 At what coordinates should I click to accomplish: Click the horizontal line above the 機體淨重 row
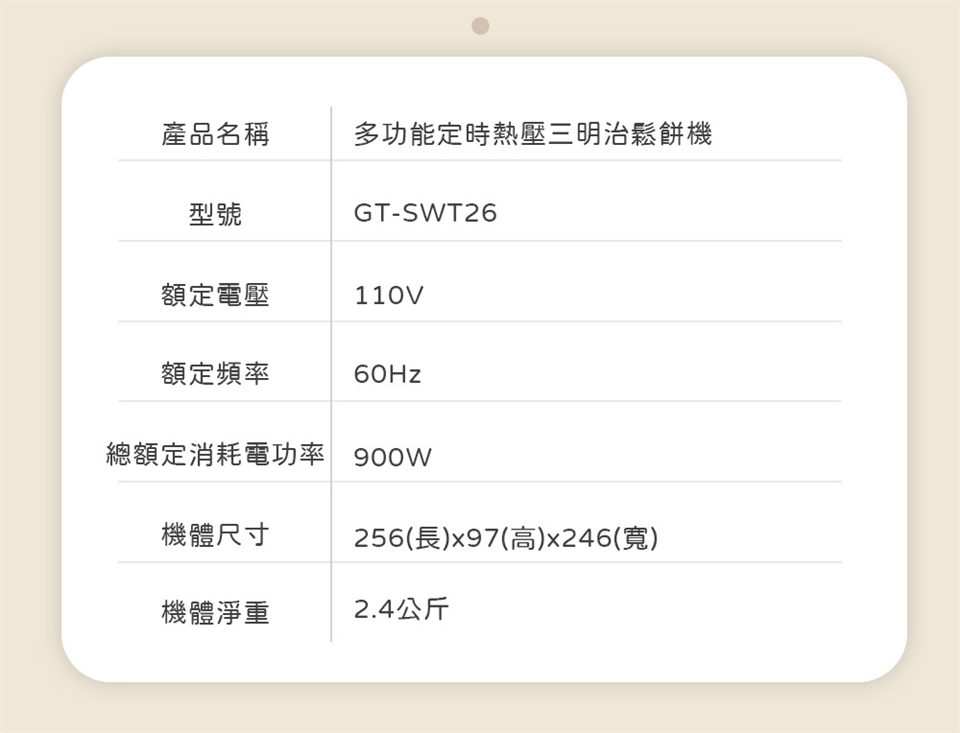coord(480,562)
